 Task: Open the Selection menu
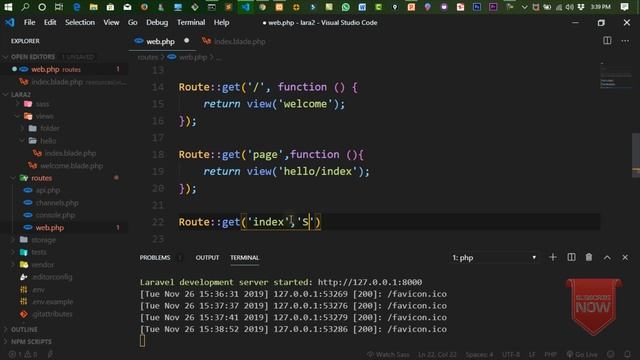[80, 22]
